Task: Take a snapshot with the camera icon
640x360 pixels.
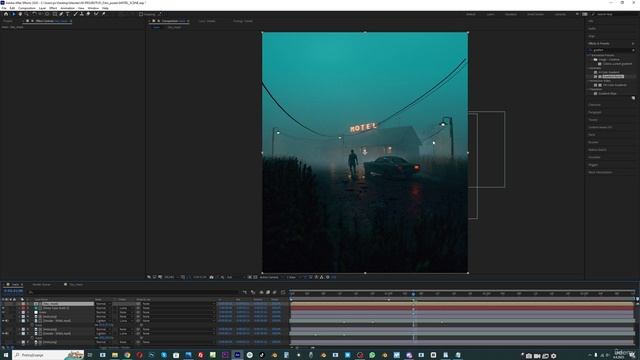Action: click(211, 277)
